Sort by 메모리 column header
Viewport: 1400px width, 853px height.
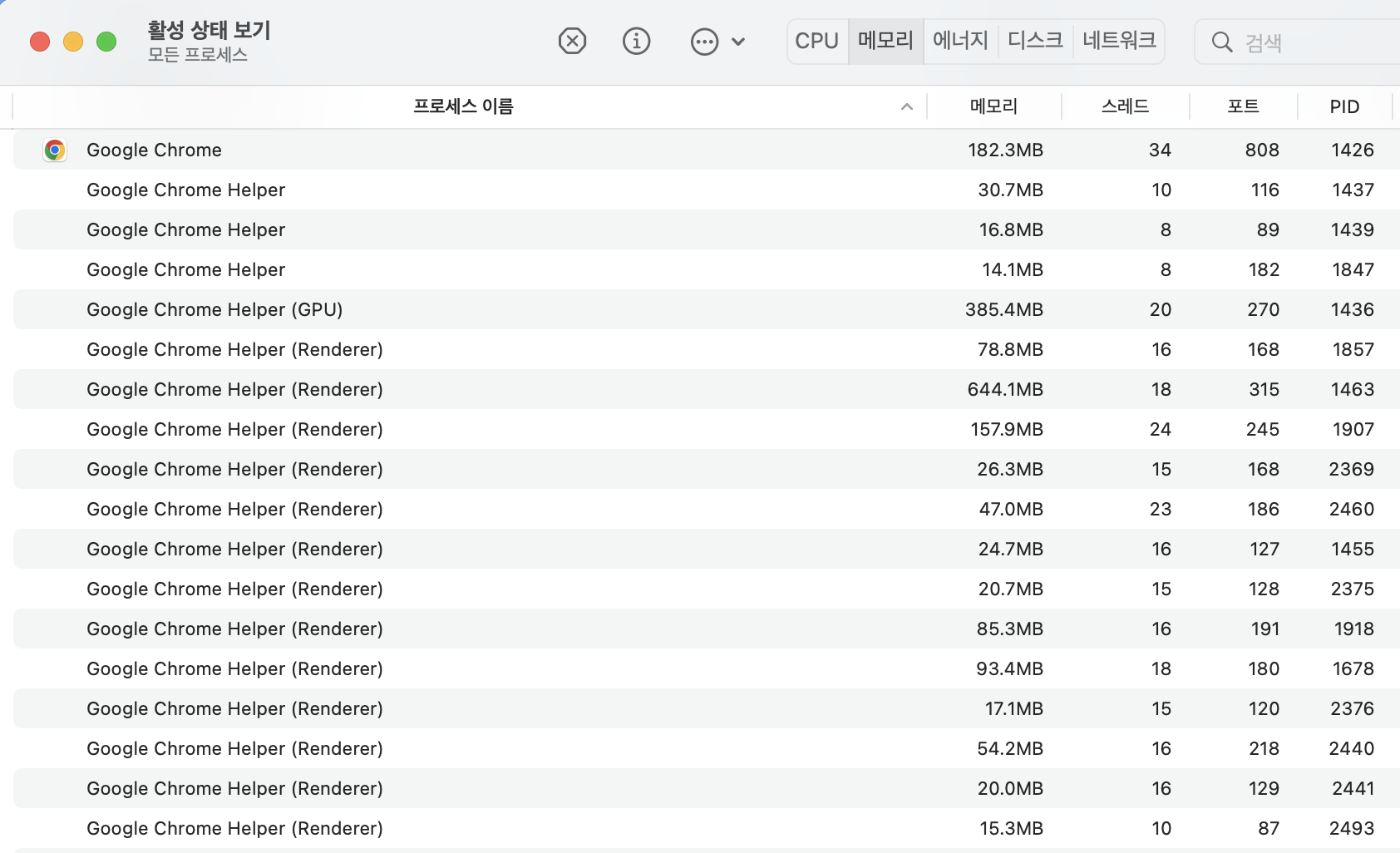pos(993,106)
